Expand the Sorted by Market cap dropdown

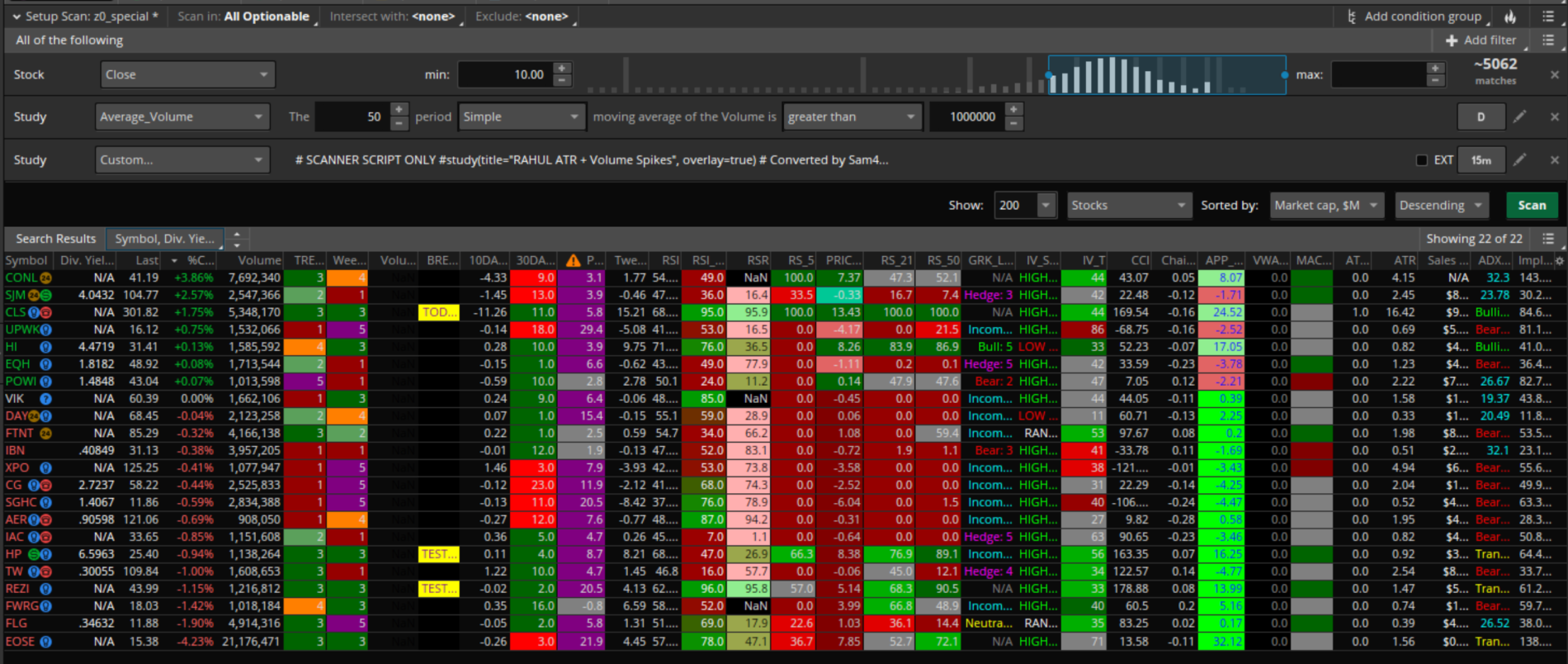pyautogui.click(x=1325, y=206)
